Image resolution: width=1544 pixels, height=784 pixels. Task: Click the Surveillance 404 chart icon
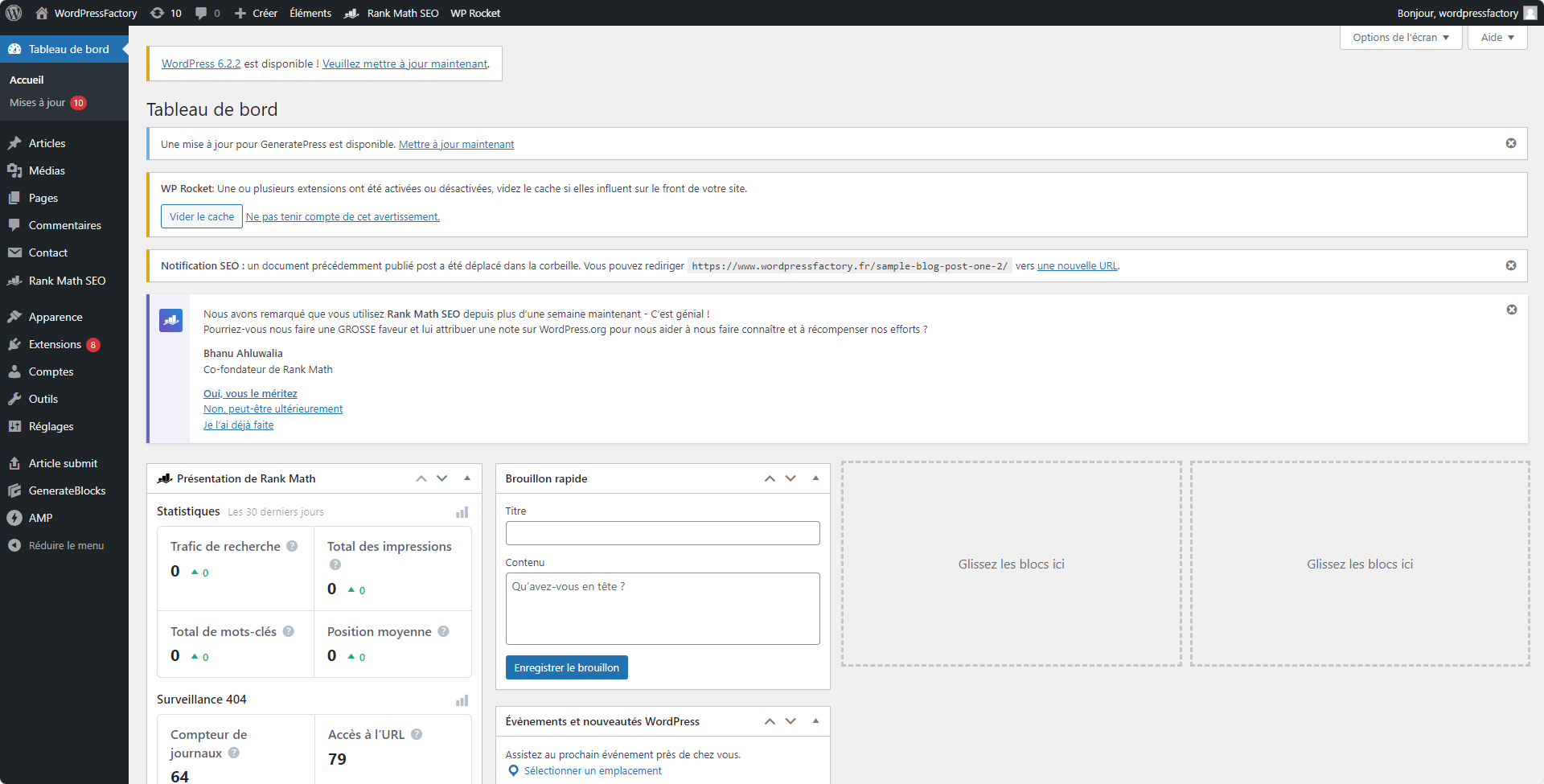[462, 700]
